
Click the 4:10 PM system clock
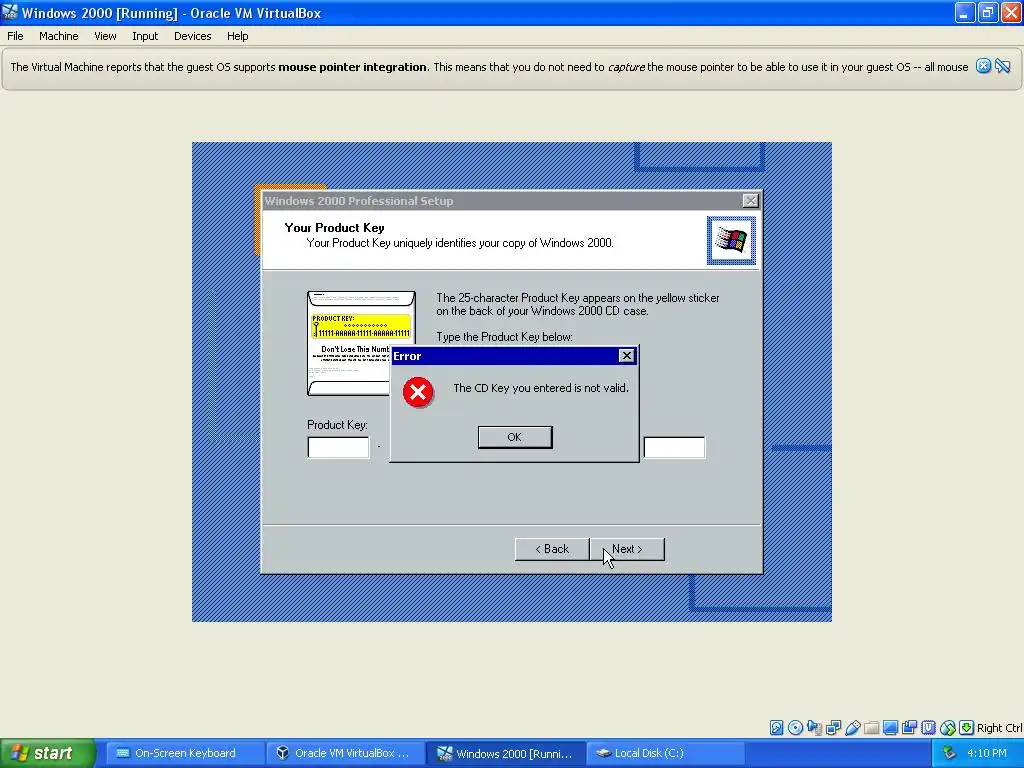(987, 753)
